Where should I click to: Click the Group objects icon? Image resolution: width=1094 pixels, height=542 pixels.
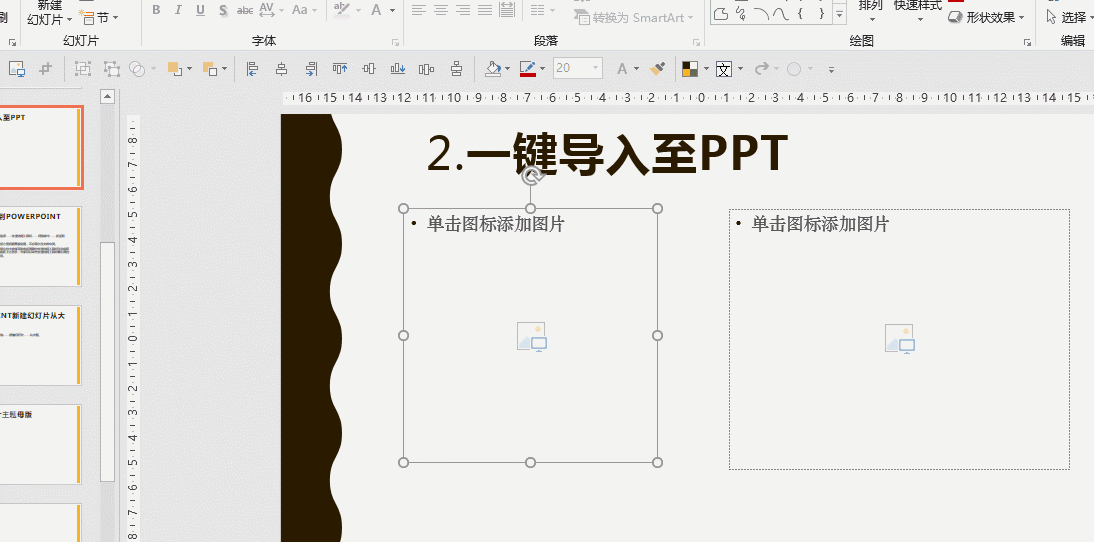point(83,68)
